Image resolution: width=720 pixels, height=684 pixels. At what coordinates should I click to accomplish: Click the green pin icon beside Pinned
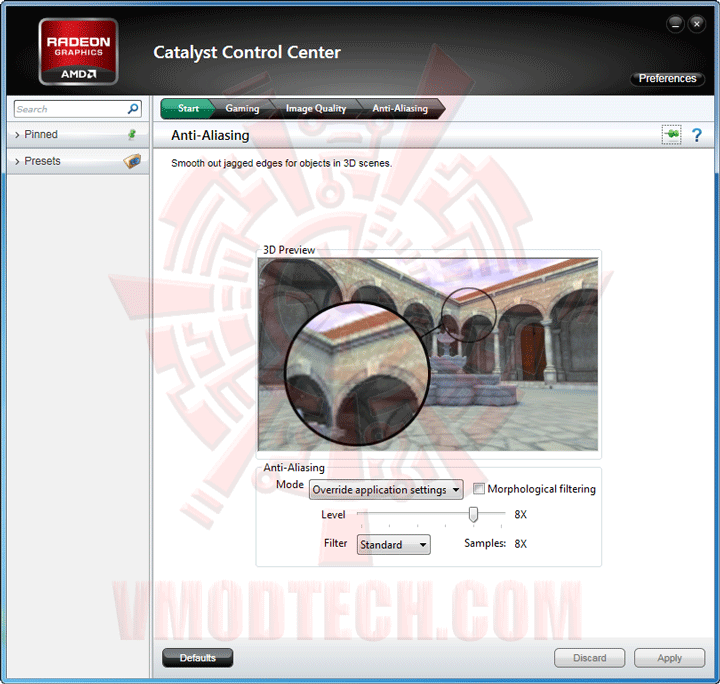click(132, 134)
